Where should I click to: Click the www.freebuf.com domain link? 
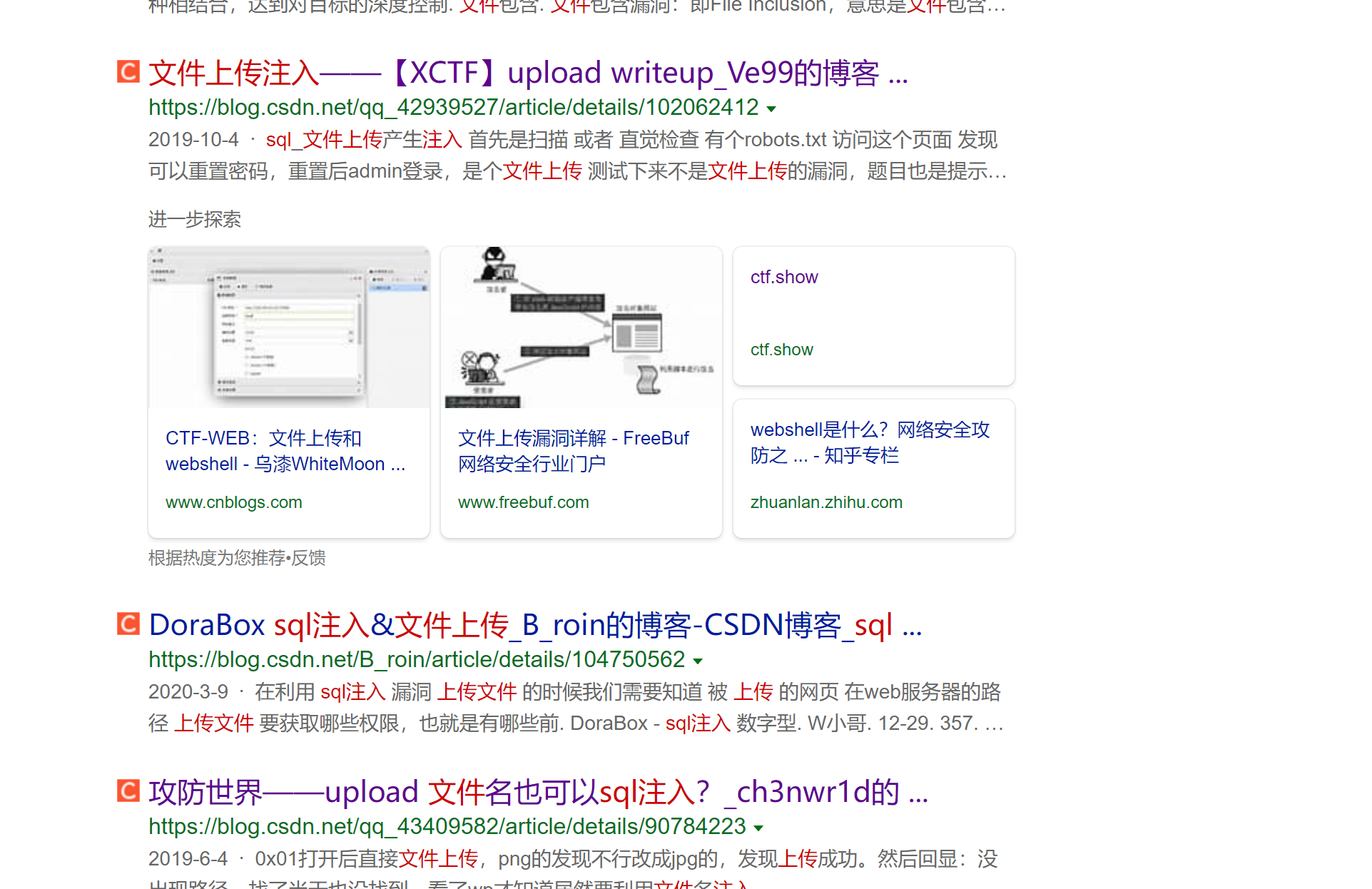point(523,502)
